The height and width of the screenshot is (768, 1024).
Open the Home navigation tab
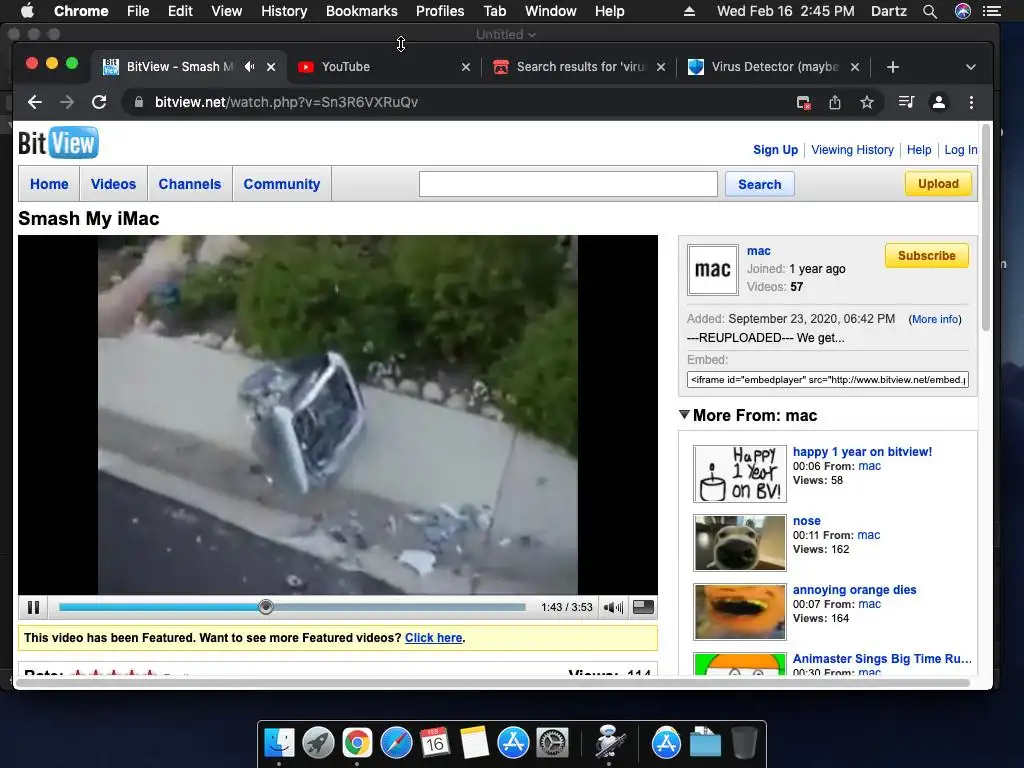click(49, 184)
